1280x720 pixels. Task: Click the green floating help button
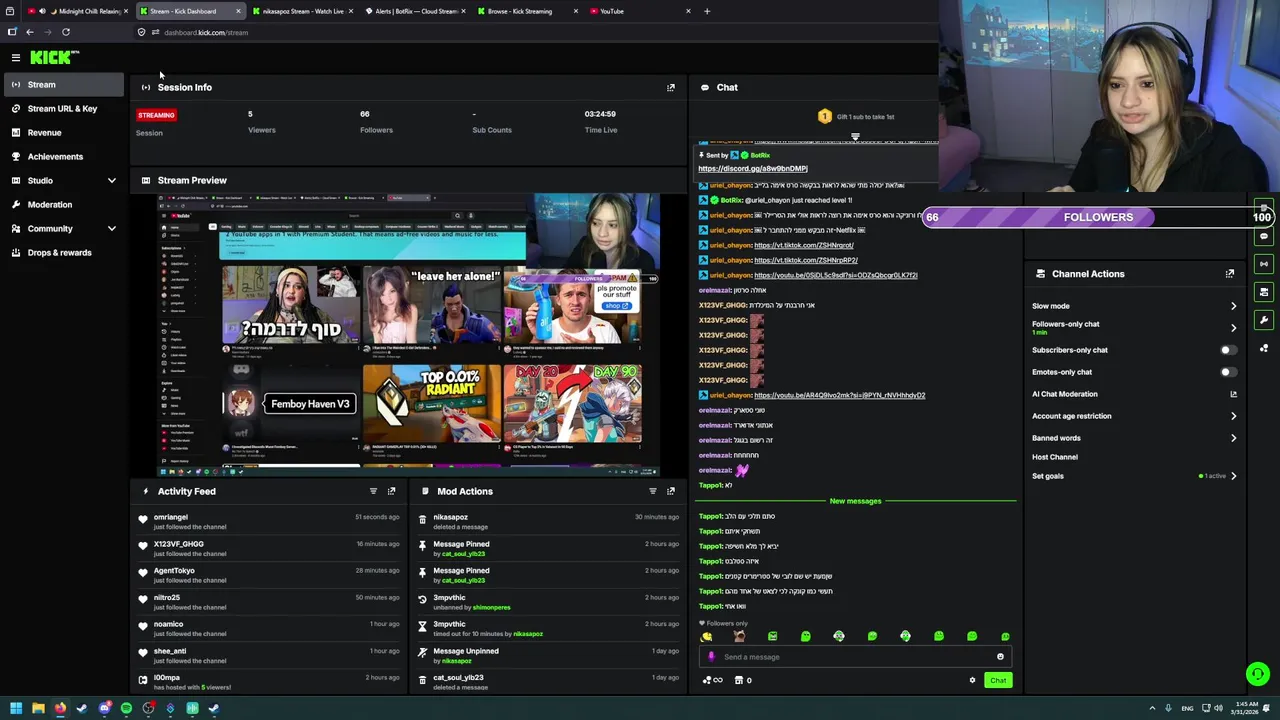coord(1258,674)
